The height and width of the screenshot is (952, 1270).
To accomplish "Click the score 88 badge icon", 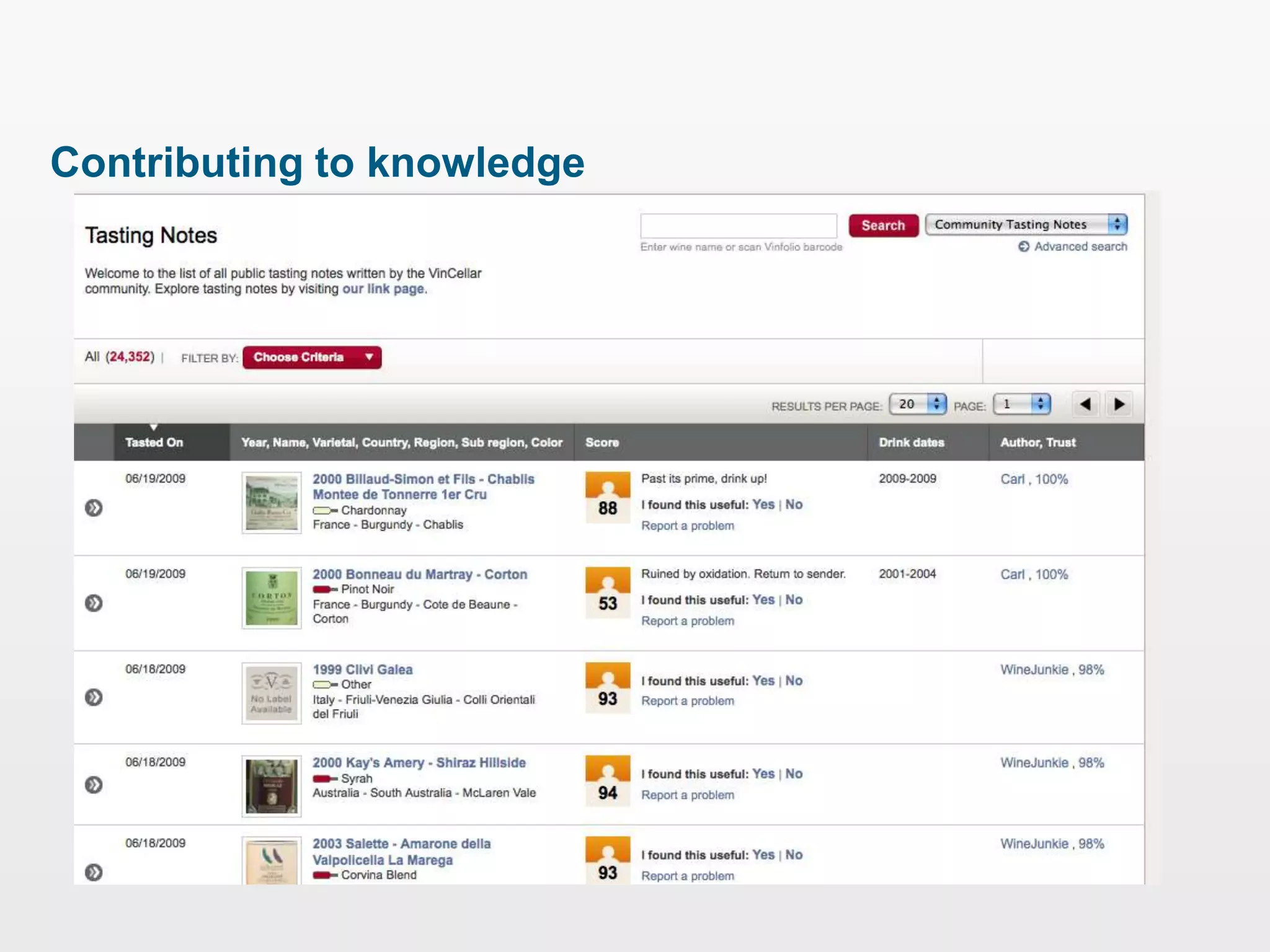I will click(608, 498).
